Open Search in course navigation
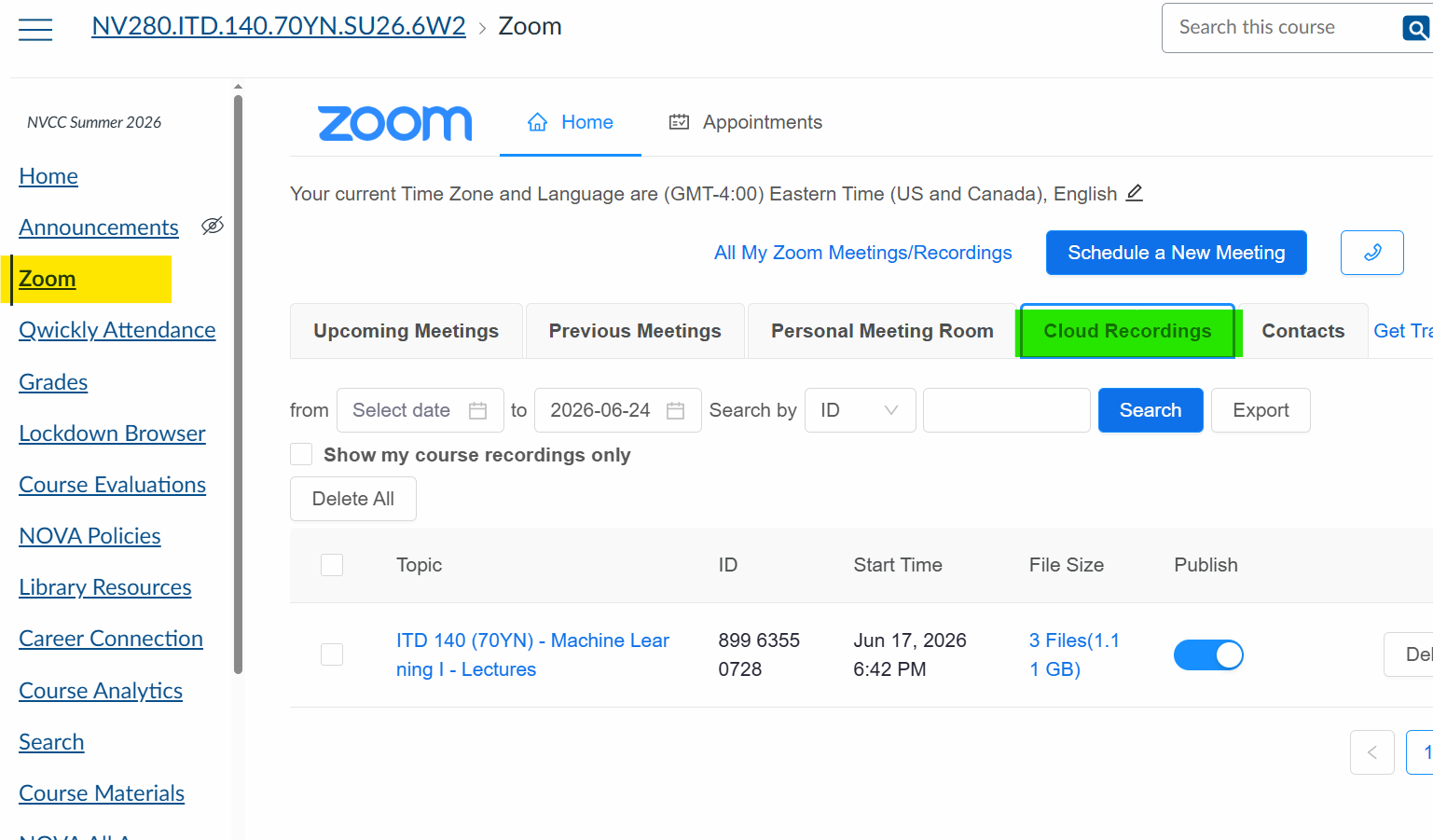 point(51,742)
